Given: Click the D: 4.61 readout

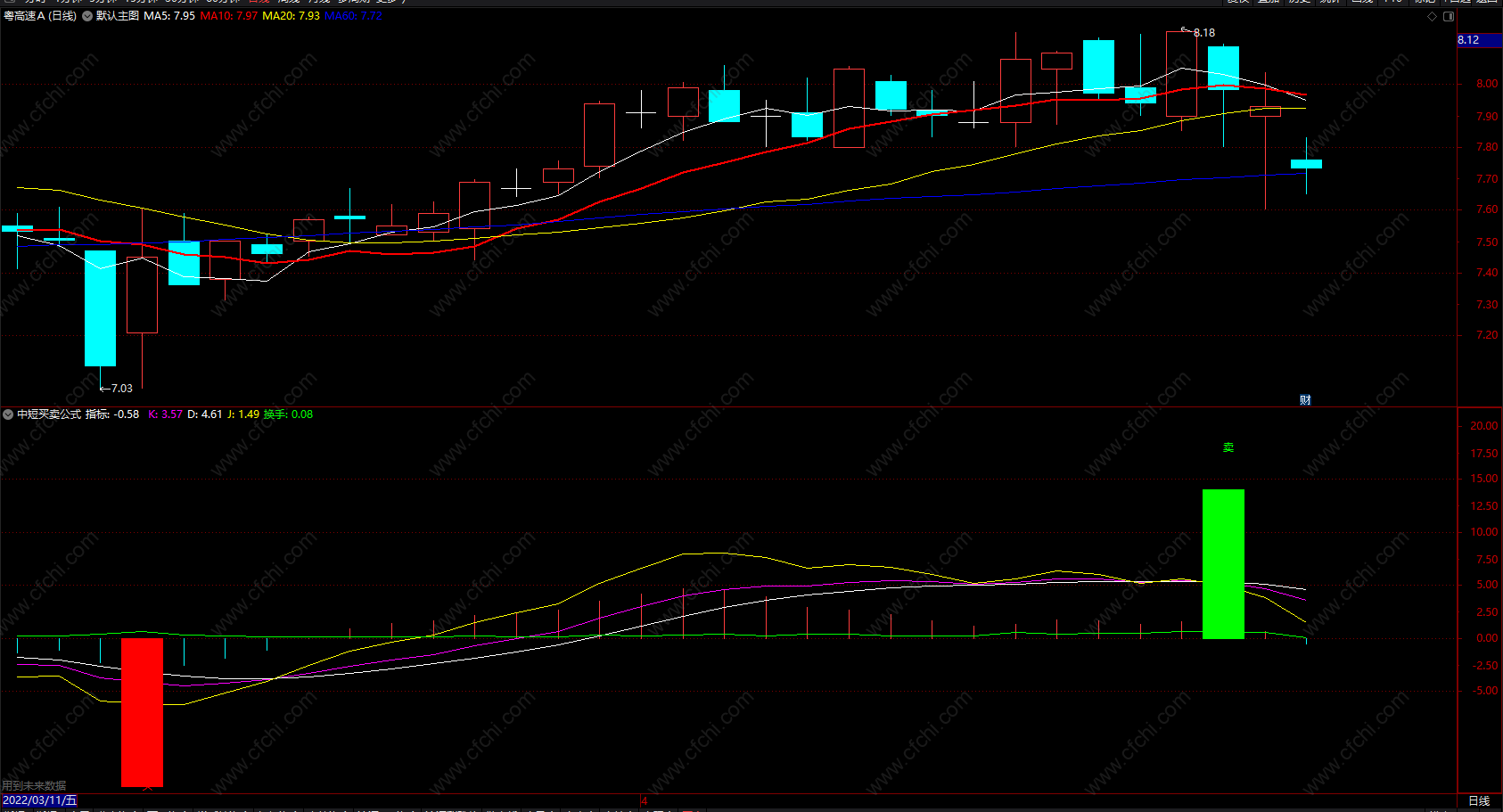Looking at the screenshot, I should click(x=204, y=414).
